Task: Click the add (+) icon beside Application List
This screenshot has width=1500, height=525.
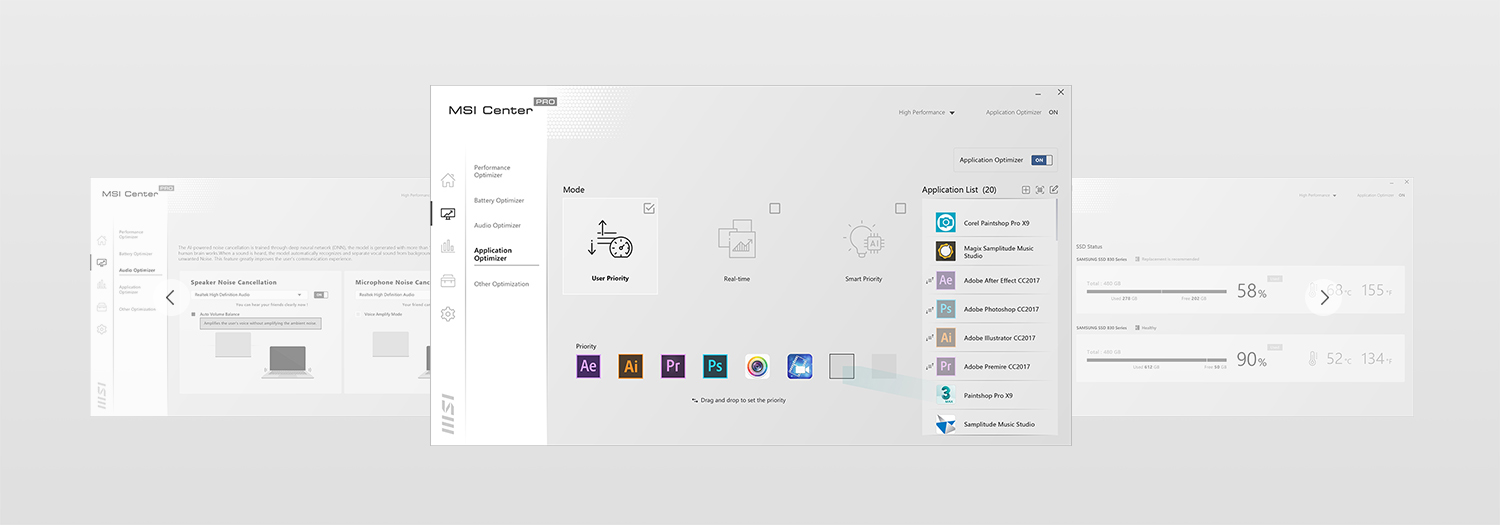Action: [x=1025, y=190]
